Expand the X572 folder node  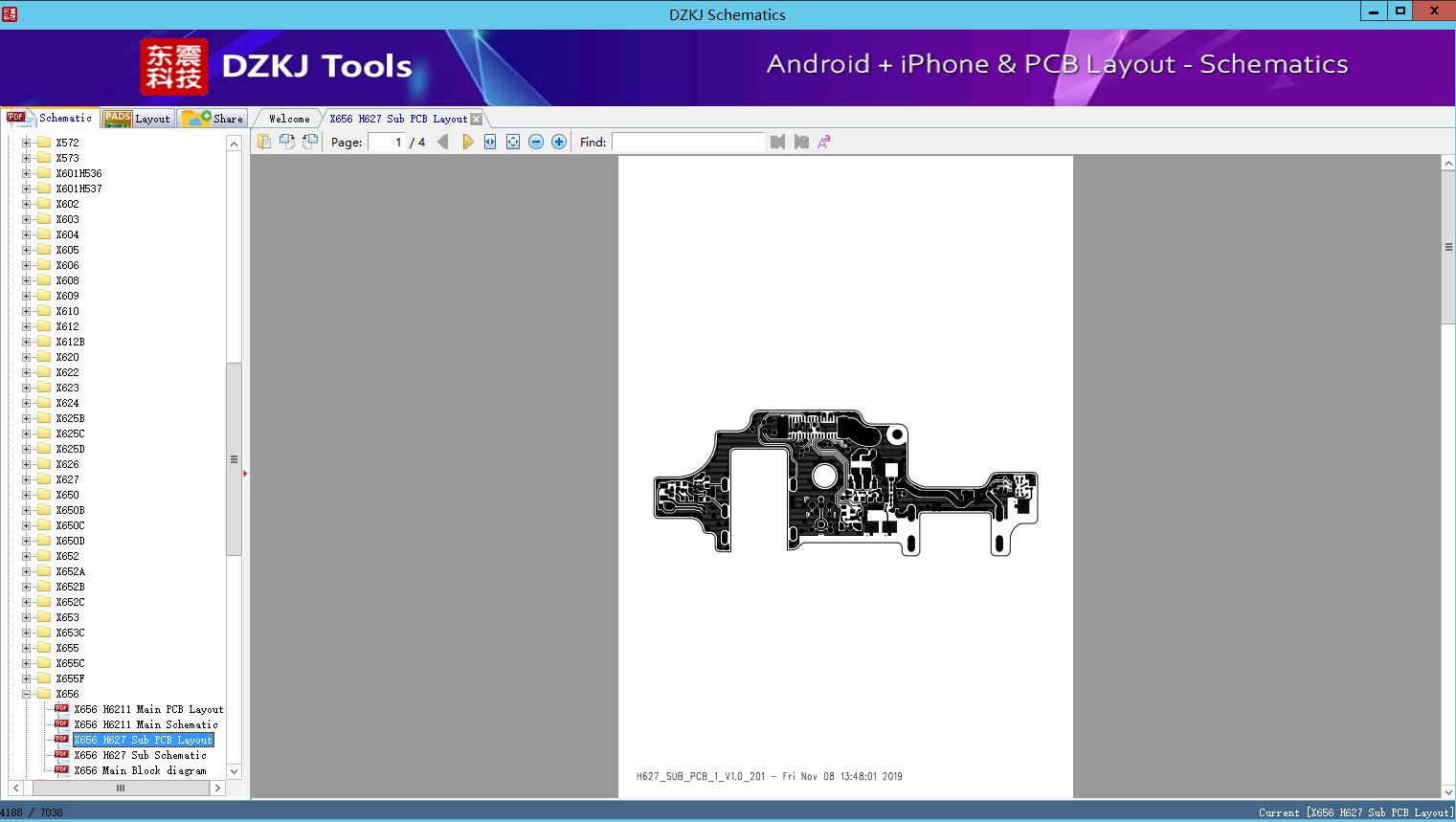pos(27,143)
